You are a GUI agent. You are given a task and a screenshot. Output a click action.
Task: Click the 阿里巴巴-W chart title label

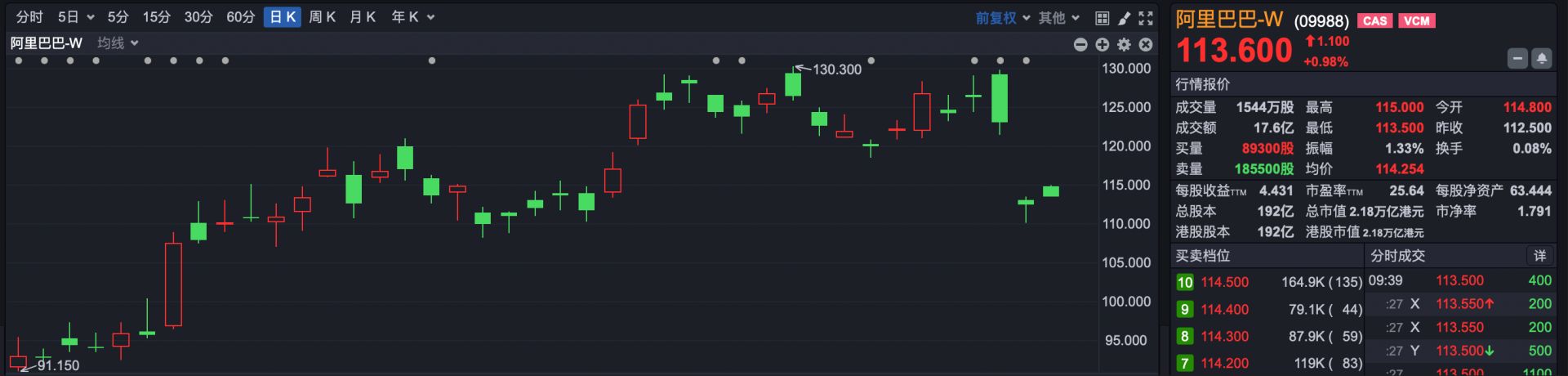[47, 43]
